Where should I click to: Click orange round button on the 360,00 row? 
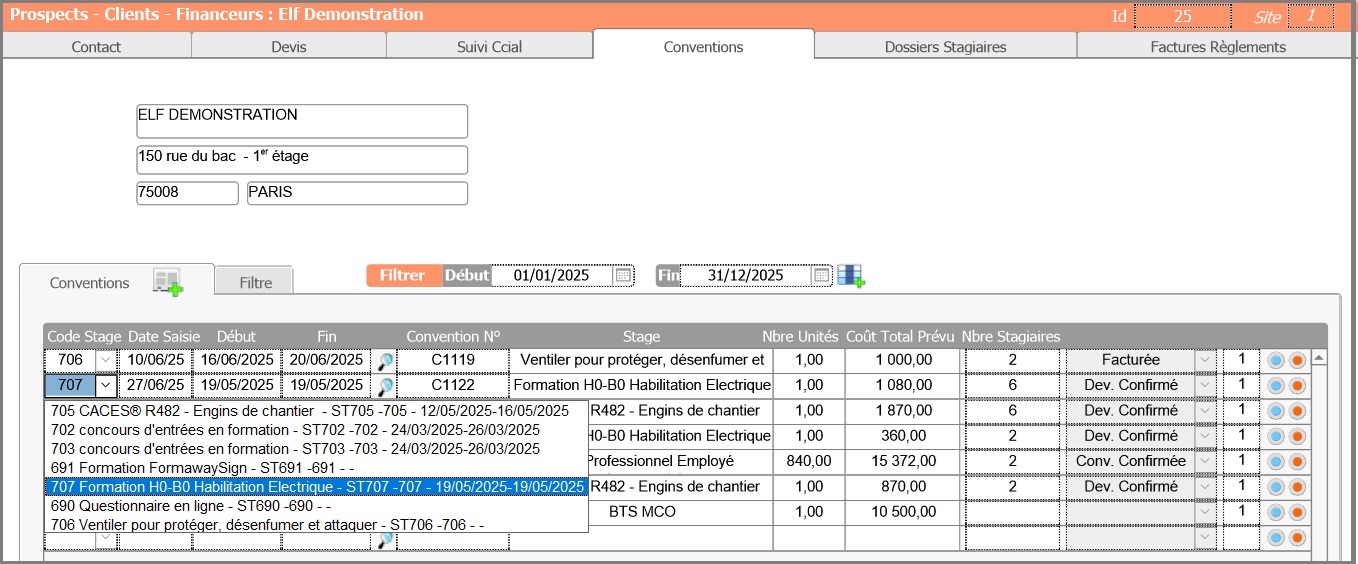(x=1297, y=436)
